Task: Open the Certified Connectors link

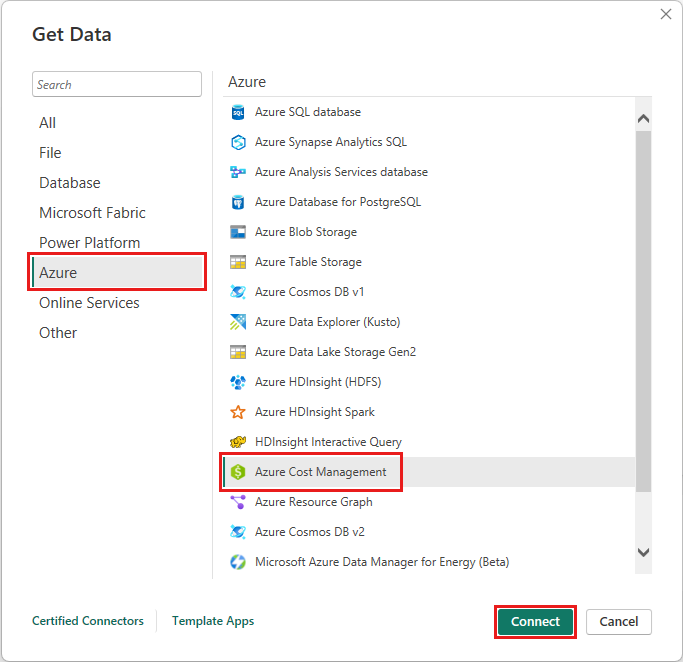Action: point(88,621)
